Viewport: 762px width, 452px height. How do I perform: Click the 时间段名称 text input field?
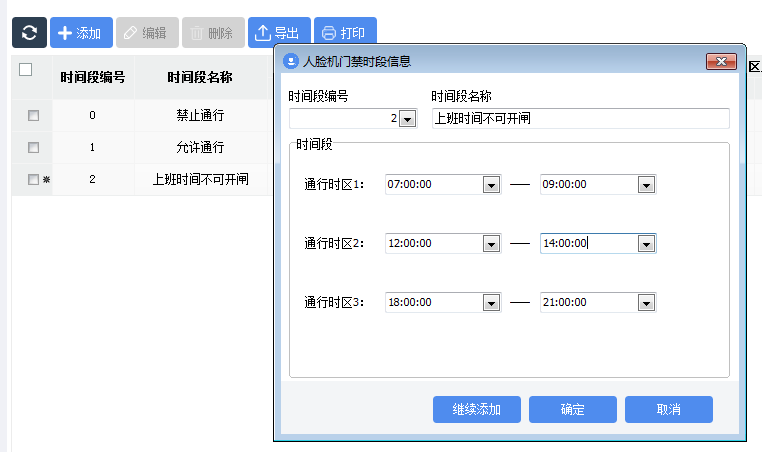(x=581, y=118)
